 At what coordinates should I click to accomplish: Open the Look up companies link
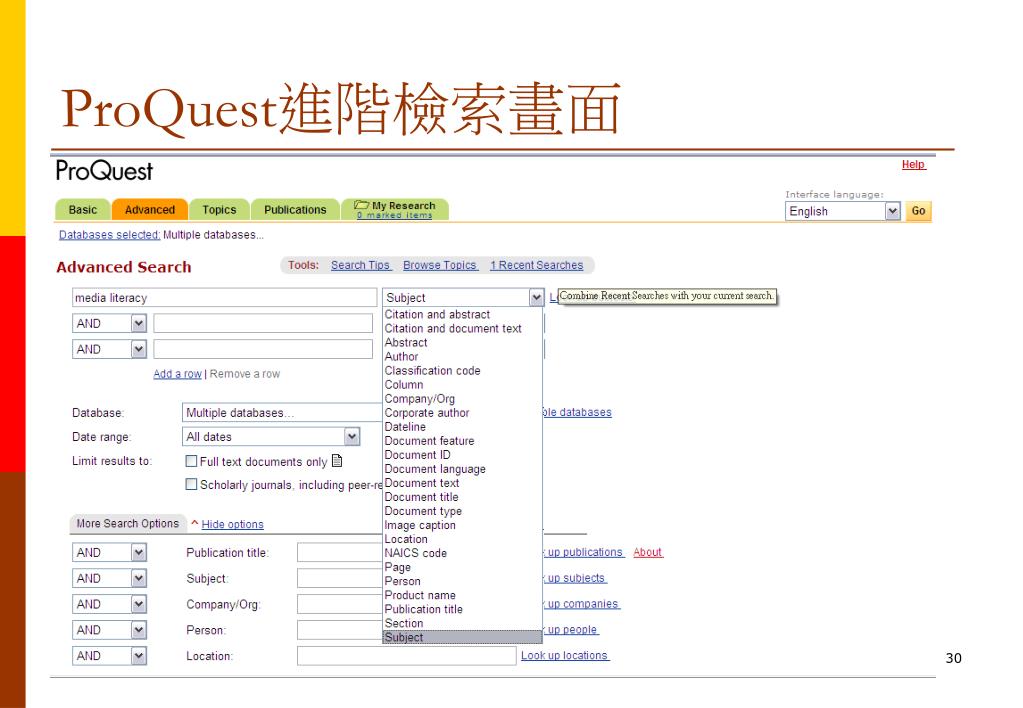tap(581, 604)
